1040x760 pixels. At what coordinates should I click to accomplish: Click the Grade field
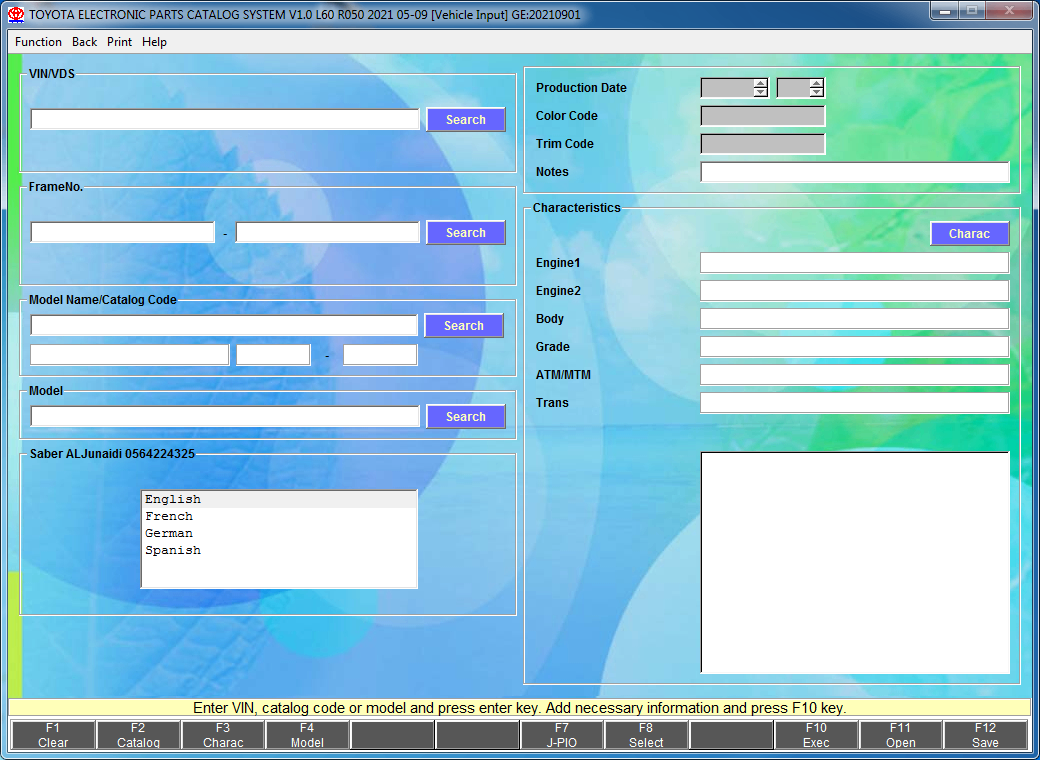pos(855,346)
